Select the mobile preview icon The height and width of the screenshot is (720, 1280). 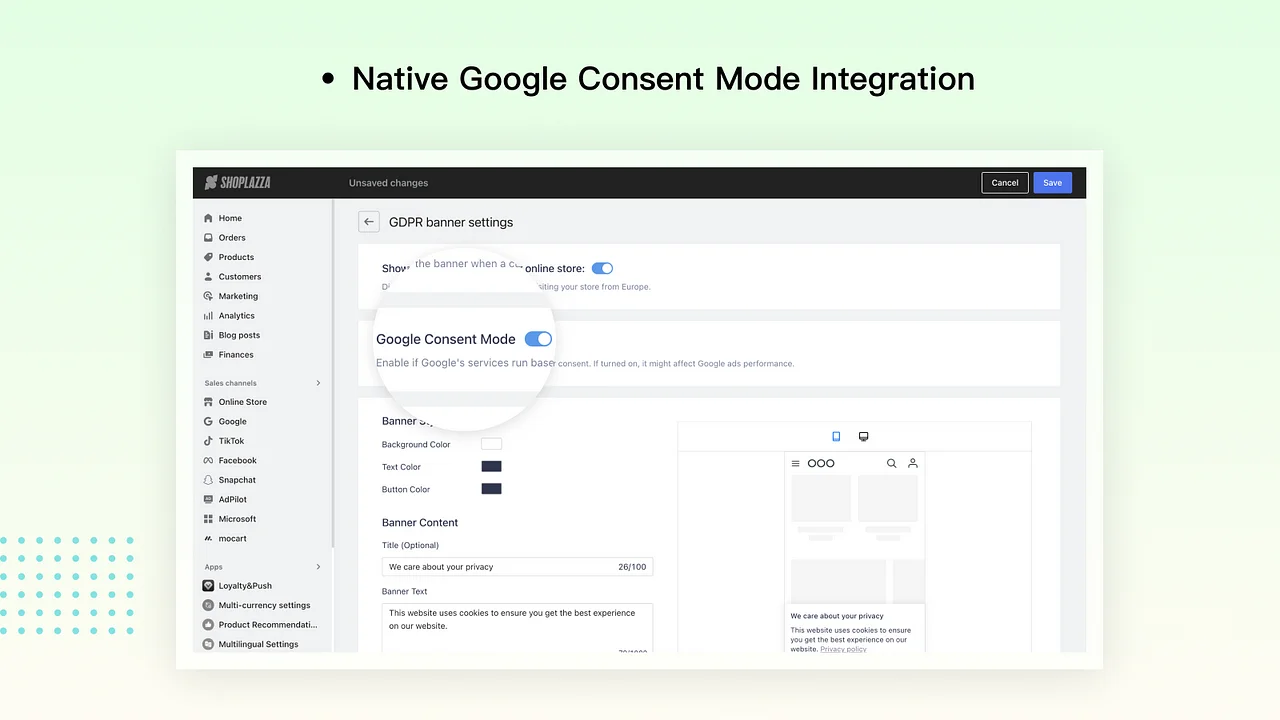pos(836,436)
